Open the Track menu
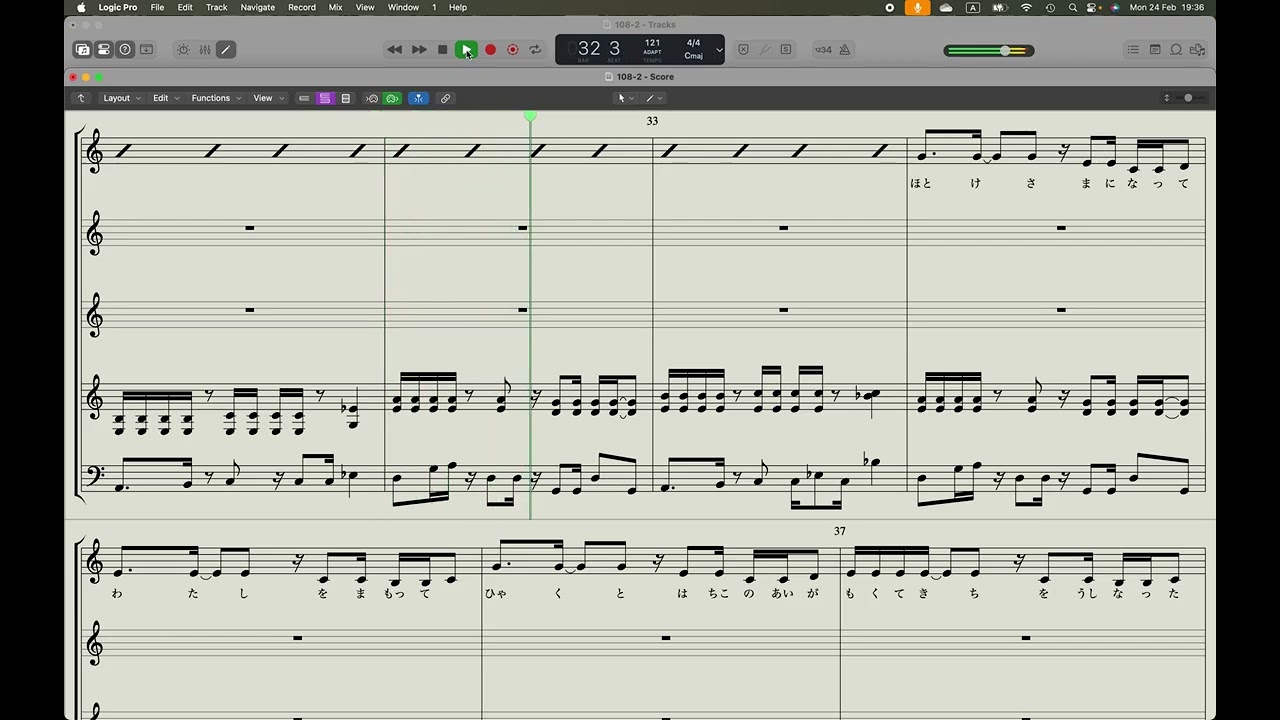The image size is (1280, 720). (x=217, y=7)
